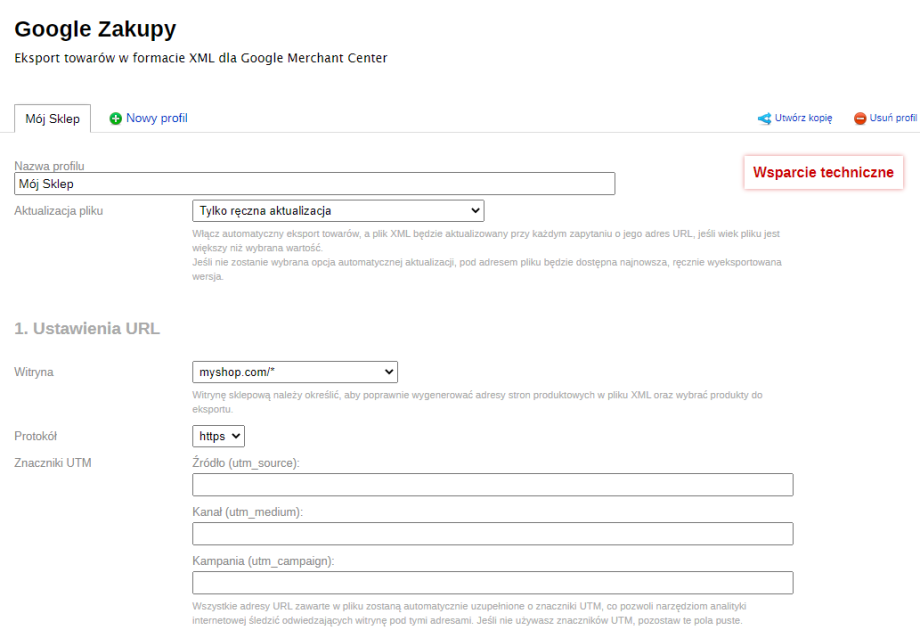
Task: Click the Google Zakupy page heading
Action: click(x=95, y=28)
